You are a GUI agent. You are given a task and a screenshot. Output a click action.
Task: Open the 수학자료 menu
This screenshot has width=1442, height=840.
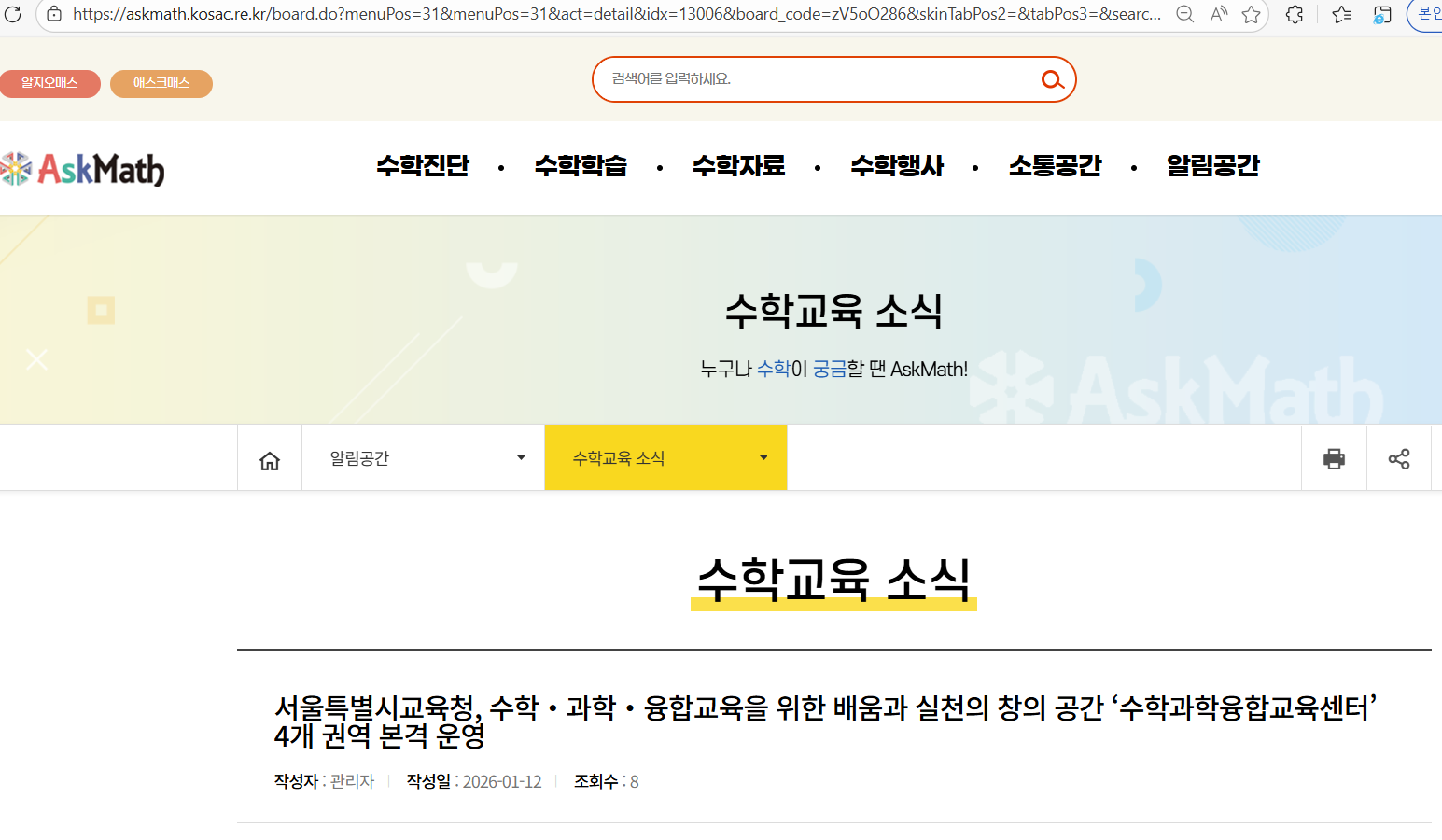pyautogui.click(x=738, y=166)
